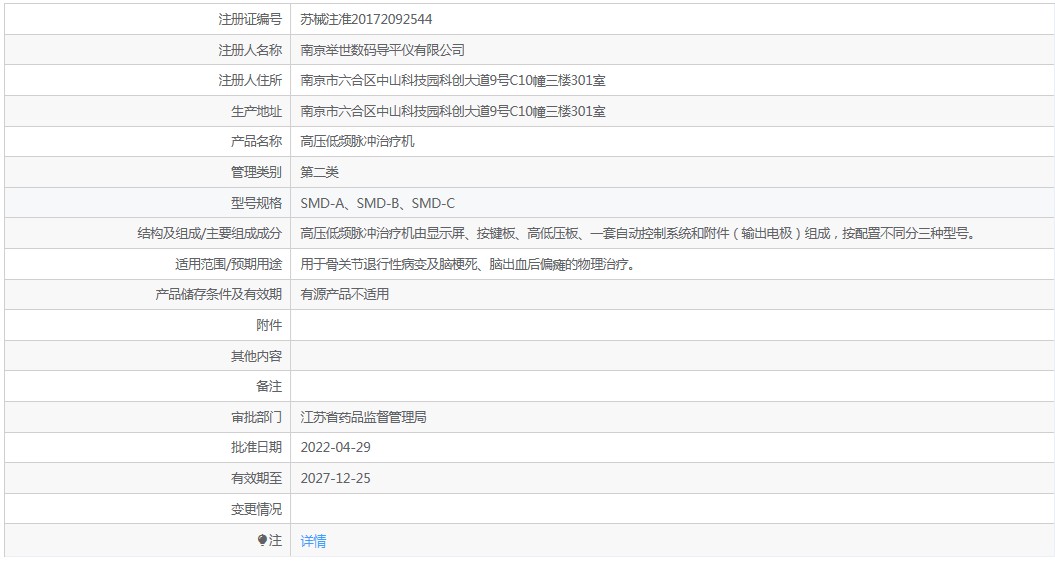Viewport: 1055px width, 563px height.
Task: Click the 备注 label
Action: tap(269, 387)
